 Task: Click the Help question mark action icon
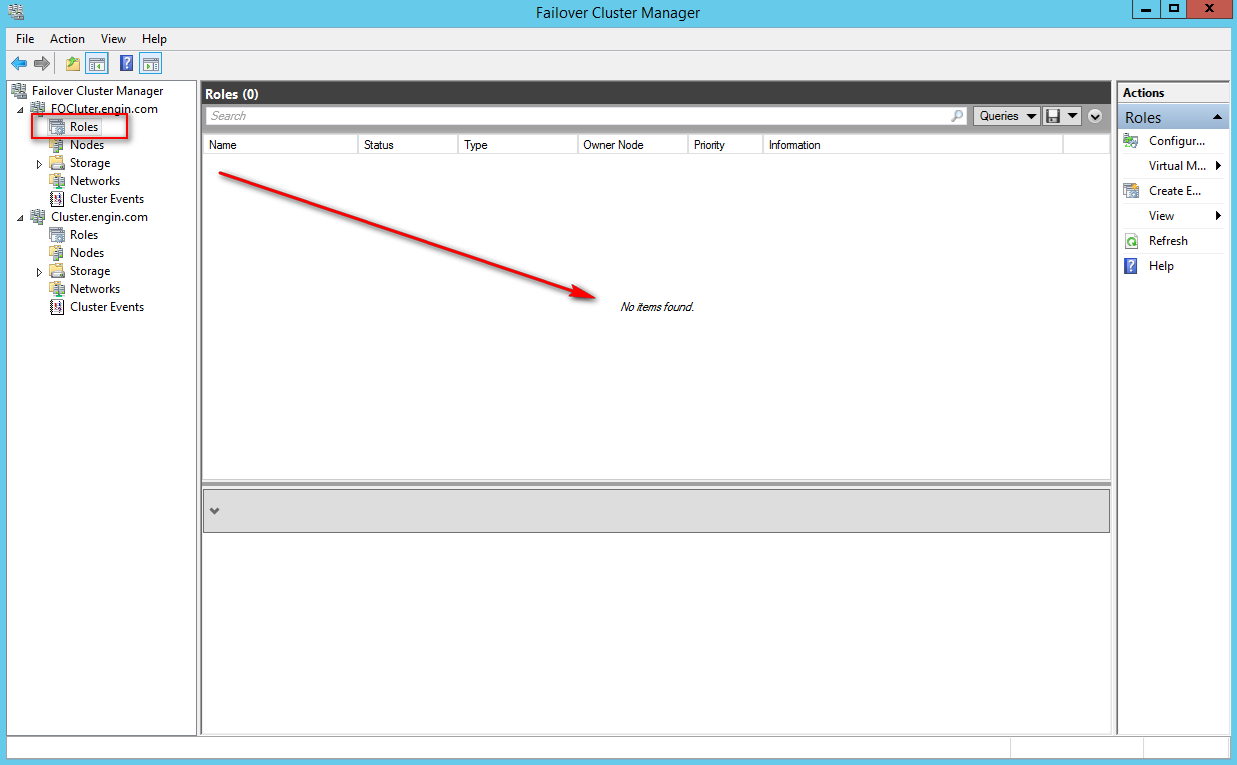coord(1131,266)
